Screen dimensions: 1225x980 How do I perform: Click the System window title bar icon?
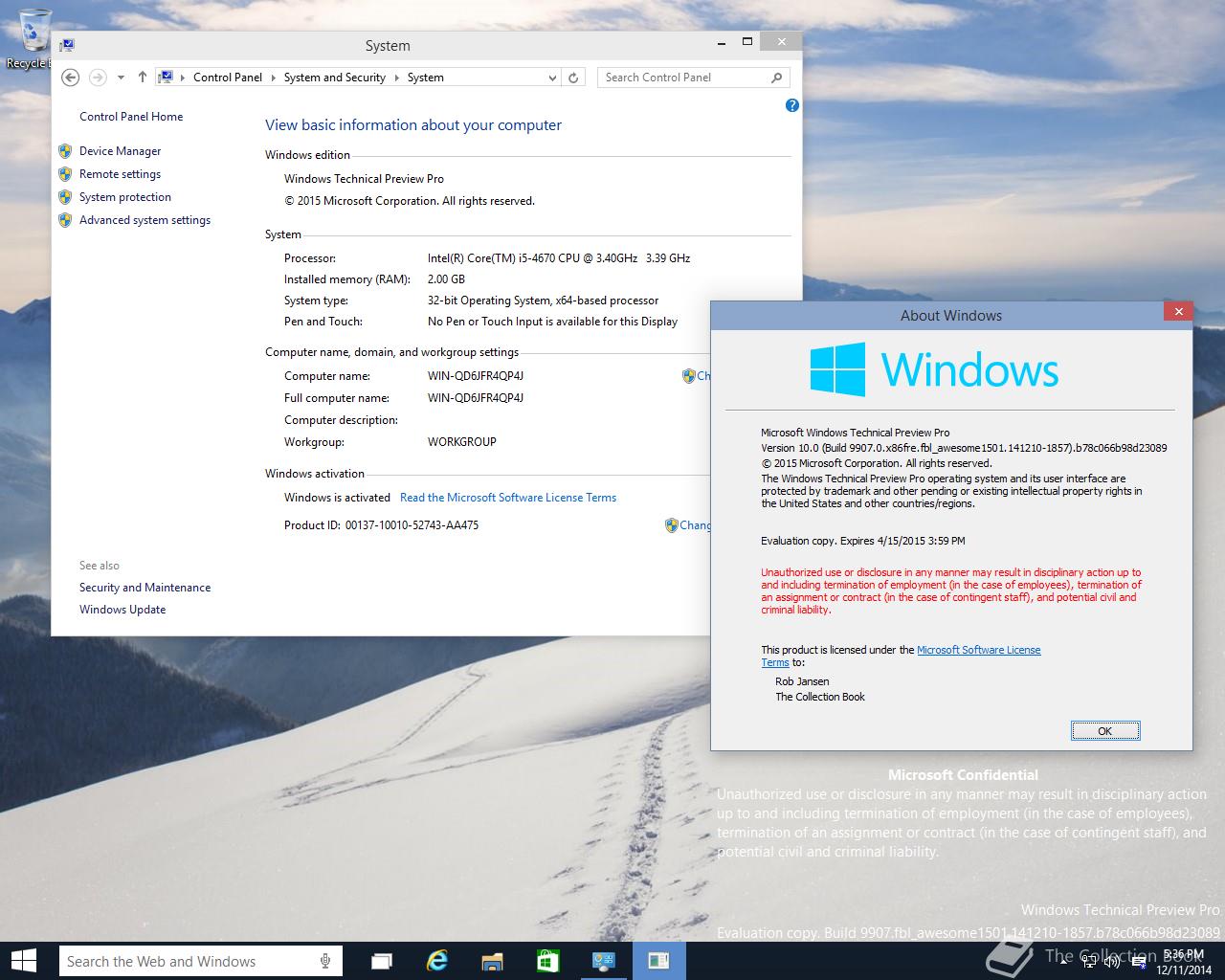[66, 44]
